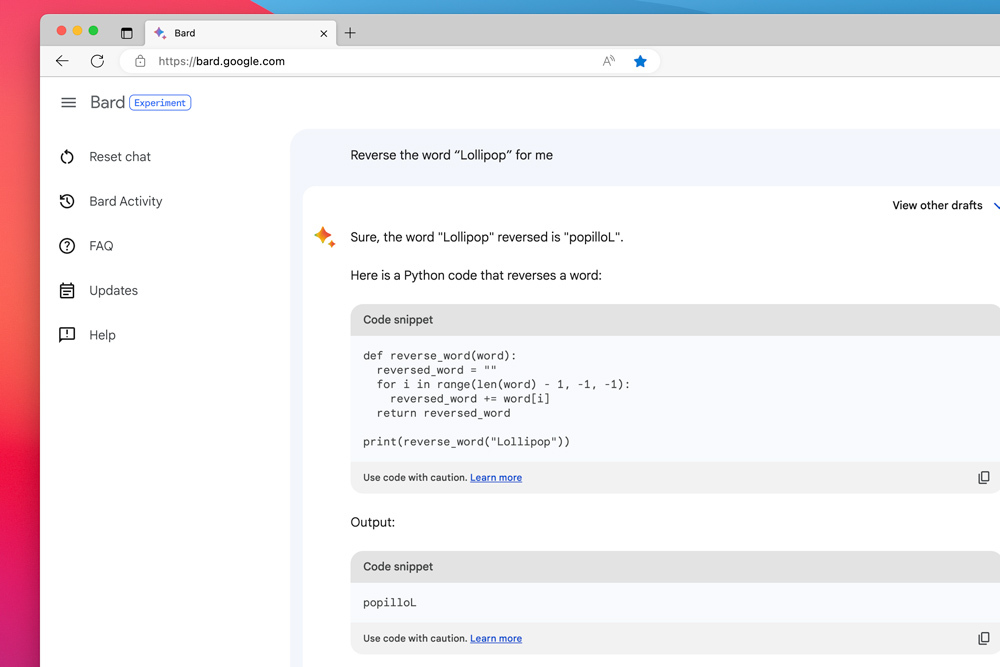Click Learn more under Python code snippet
The width and height of the screenshot is (1000, 667).
[496, 478]
